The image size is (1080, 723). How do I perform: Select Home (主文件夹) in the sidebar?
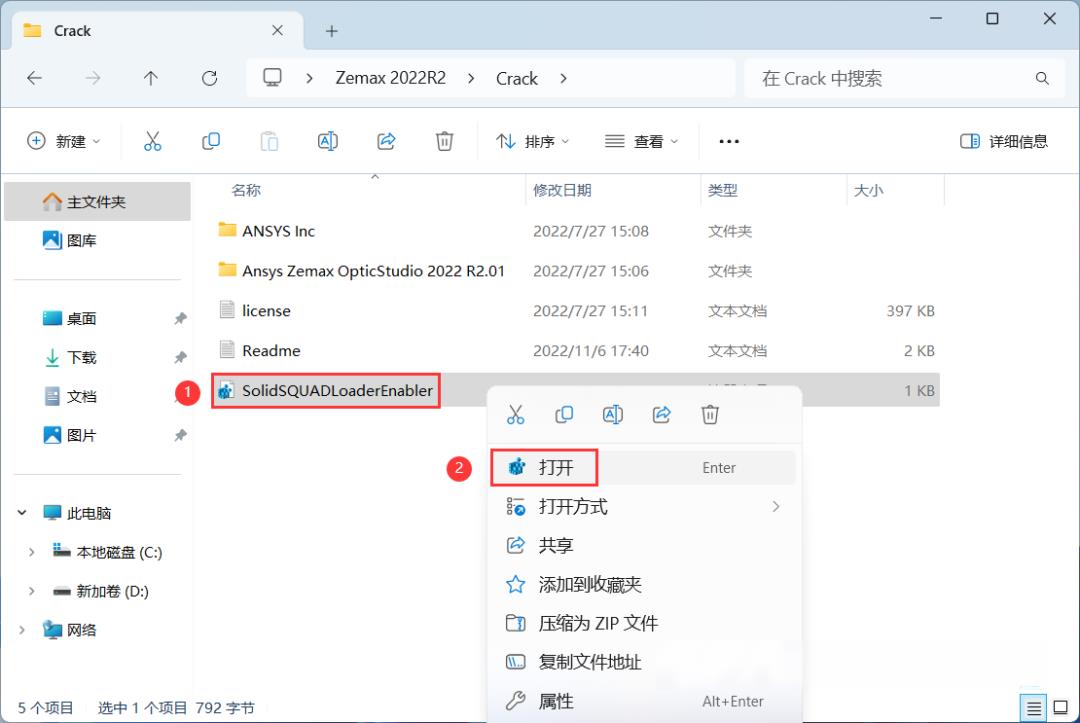click(x=97, y=202)
